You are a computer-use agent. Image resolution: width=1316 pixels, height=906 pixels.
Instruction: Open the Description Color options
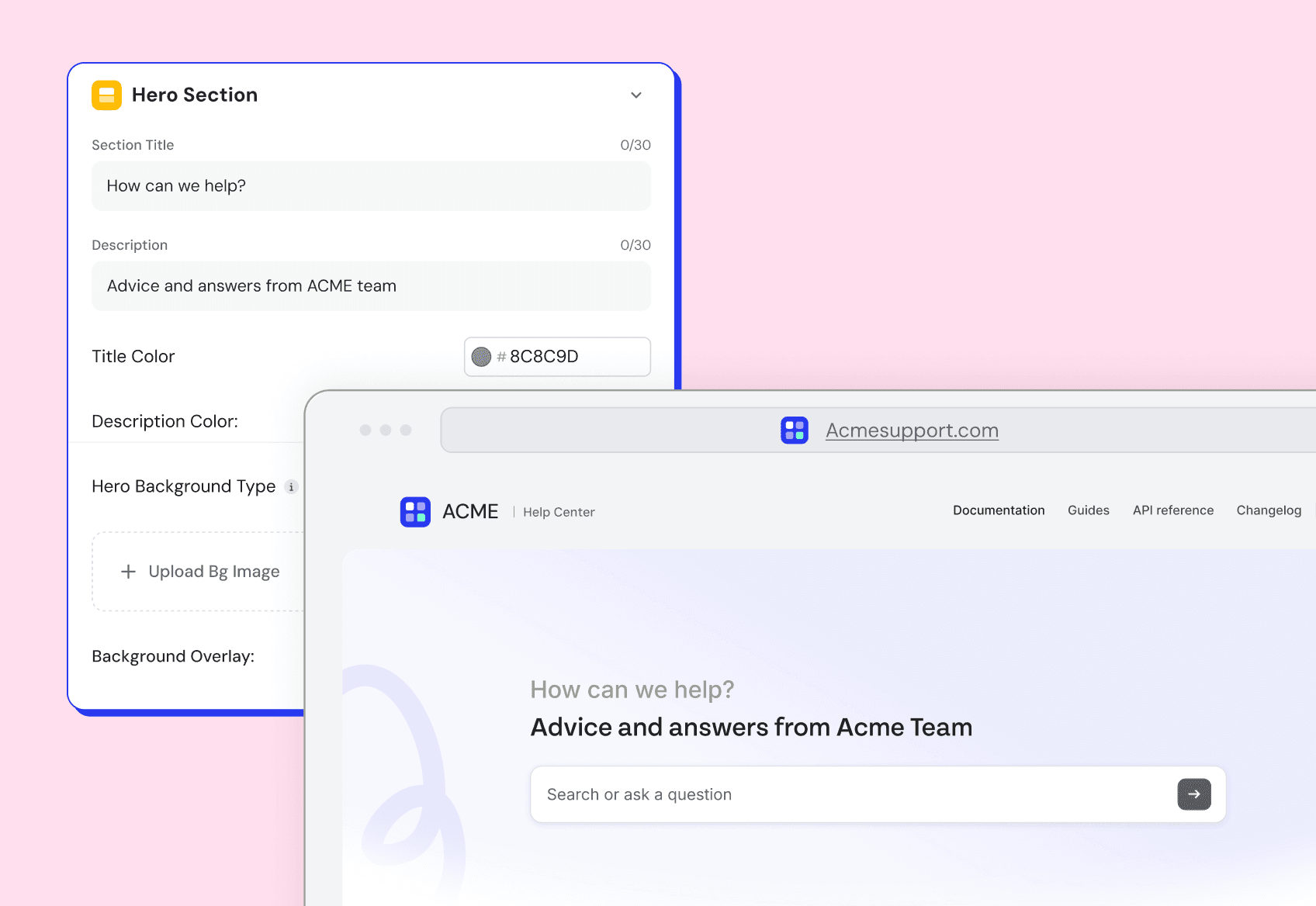point(164,421)
